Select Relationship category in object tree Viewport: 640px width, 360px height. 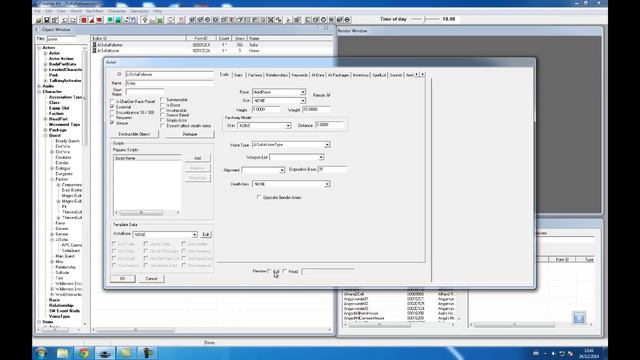[x=61, y=305]
